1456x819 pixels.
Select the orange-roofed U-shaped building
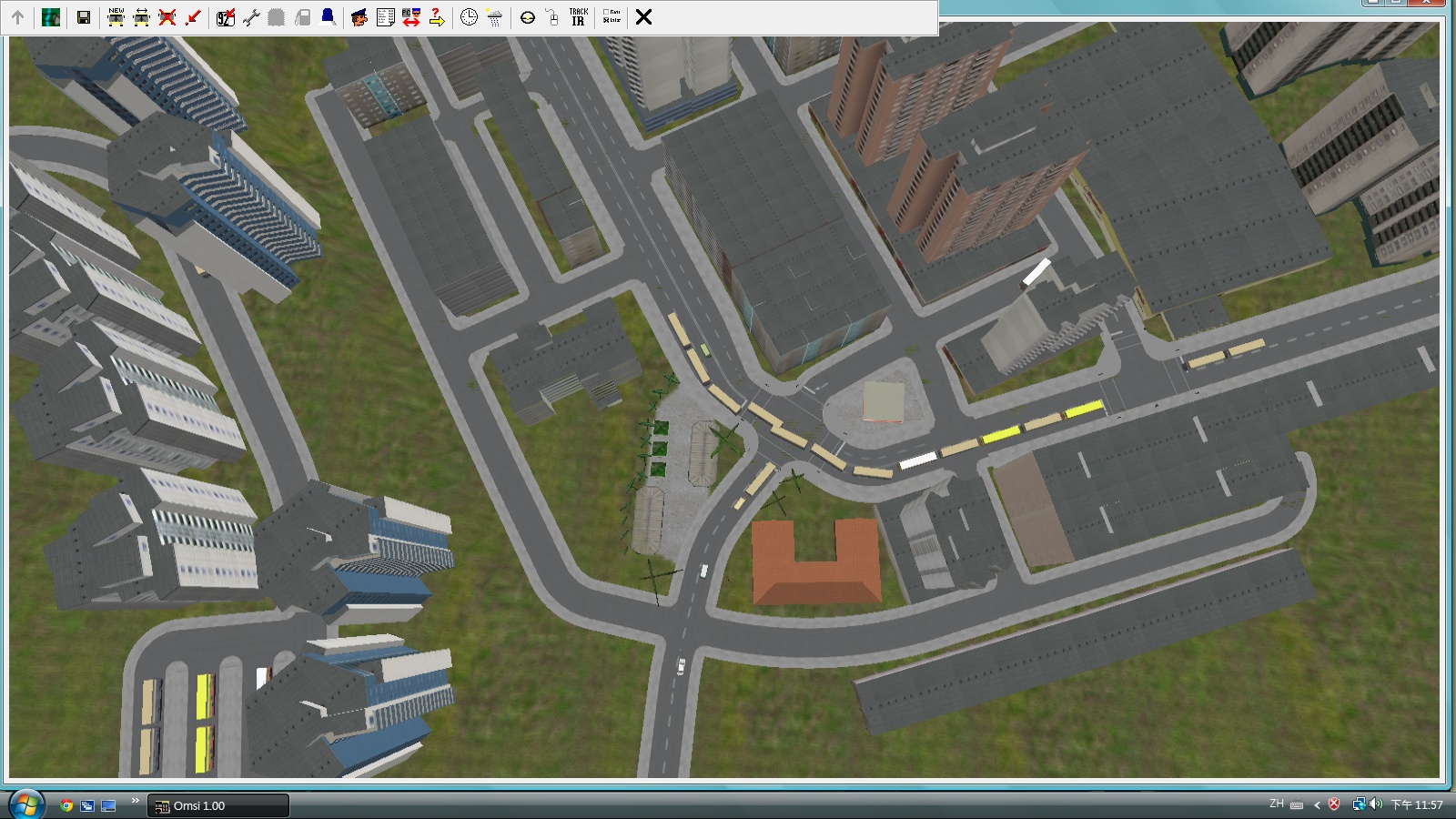(815, 562)
